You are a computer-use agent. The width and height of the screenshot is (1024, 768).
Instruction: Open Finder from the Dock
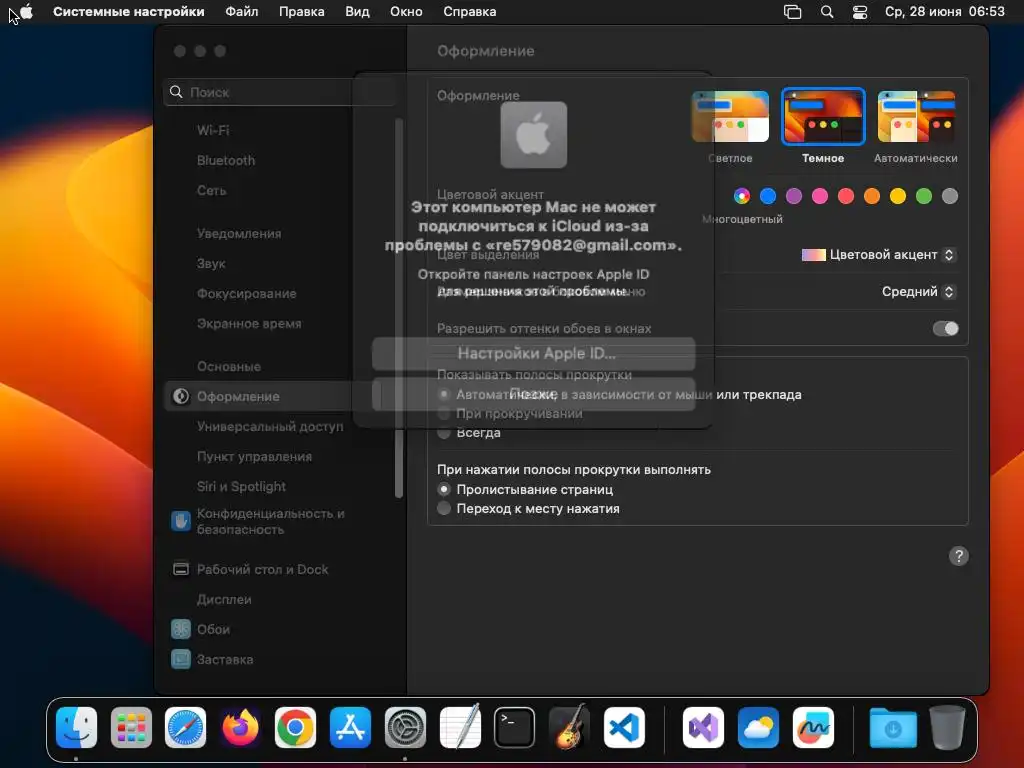coord(76,727)
